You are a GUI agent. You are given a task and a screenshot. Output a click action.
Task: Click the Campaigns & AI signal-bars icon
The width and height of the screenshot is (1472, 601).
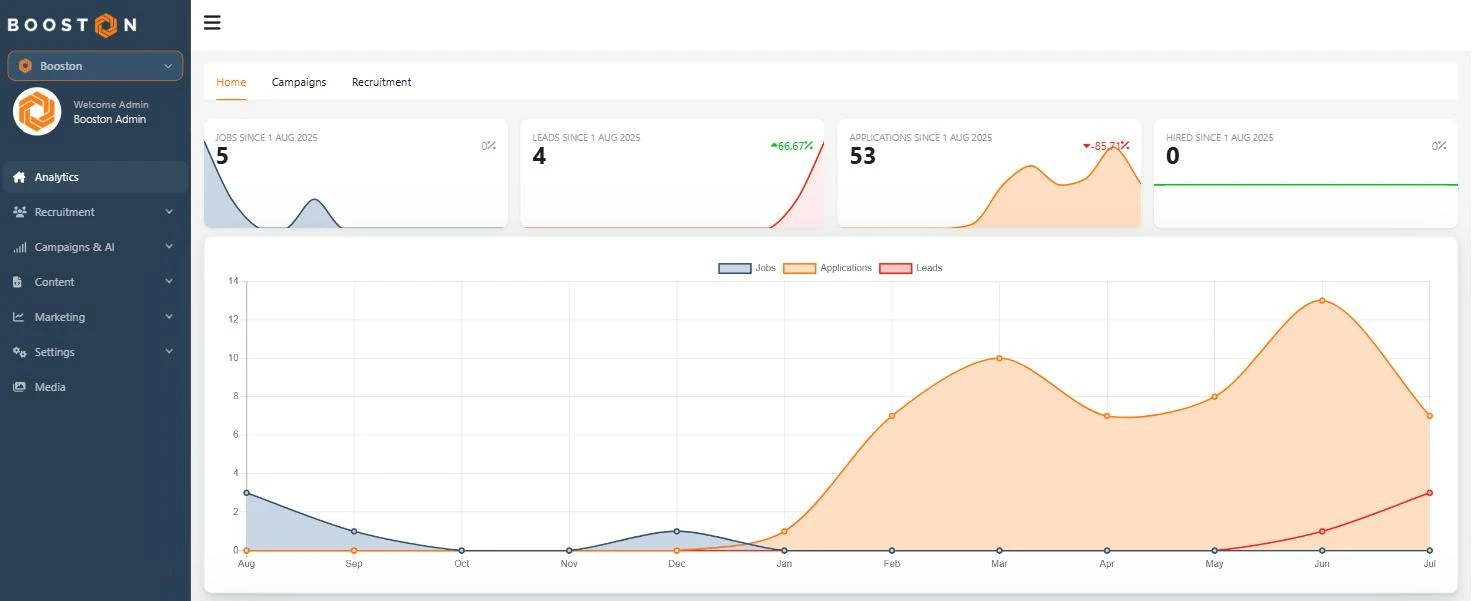coord(19,247)
